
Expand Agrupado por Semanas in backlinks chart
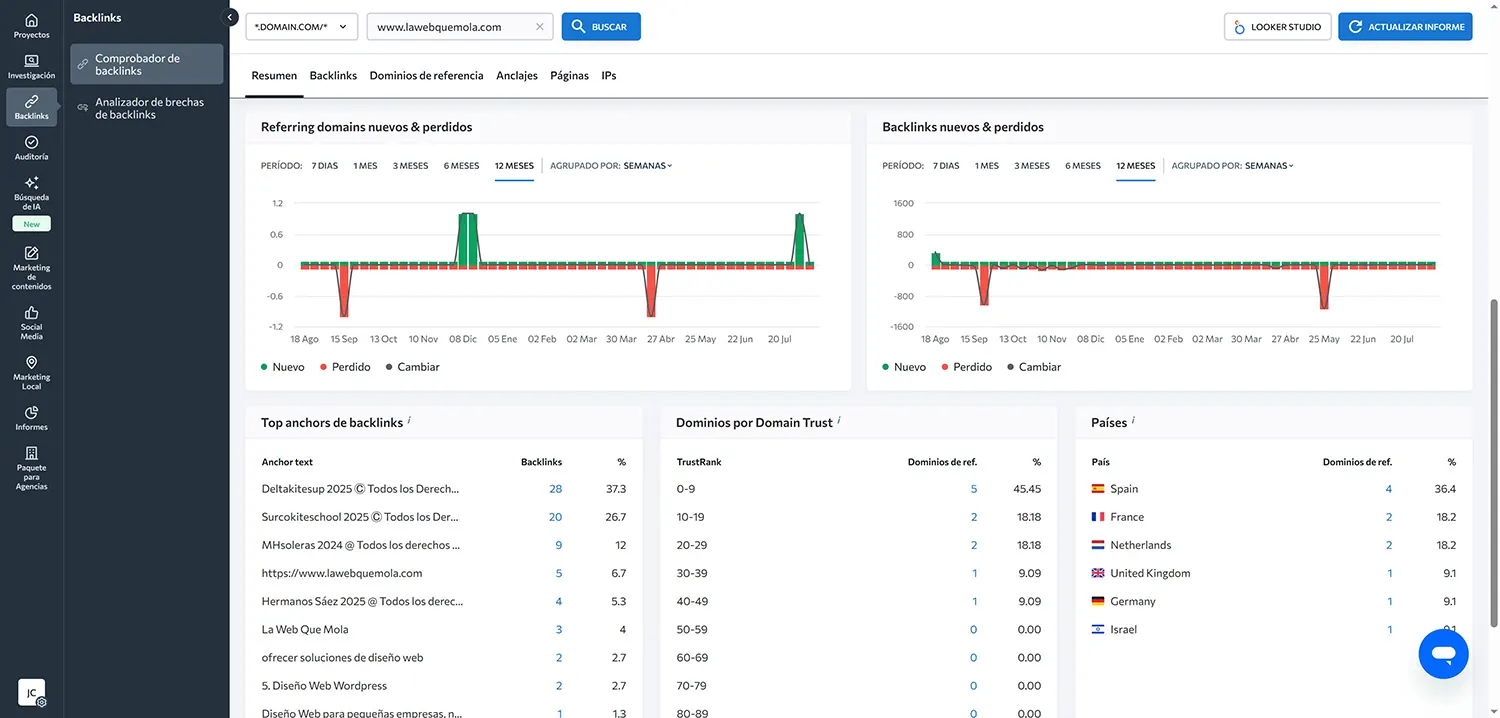pos(1269,166)
